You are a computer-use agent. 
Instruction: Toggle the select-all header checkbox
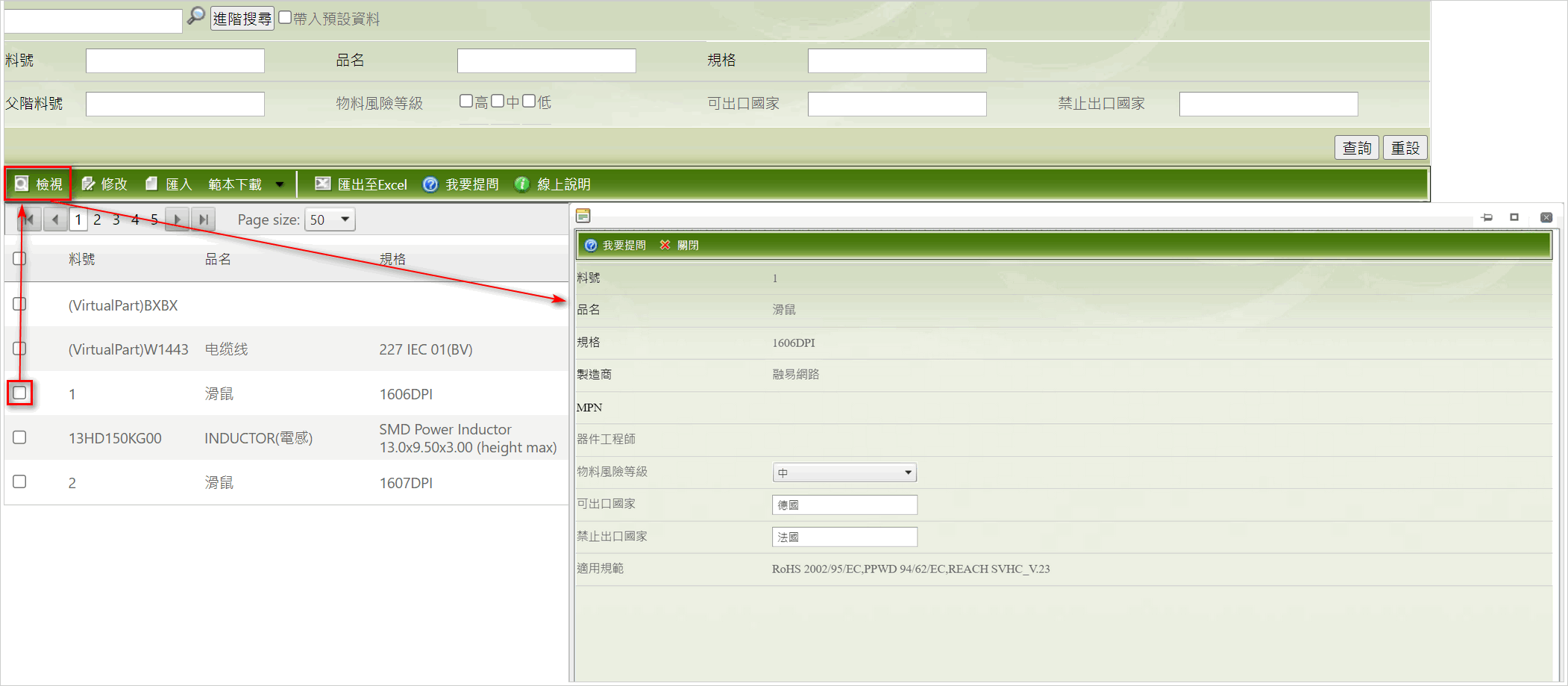click(19, 258)
